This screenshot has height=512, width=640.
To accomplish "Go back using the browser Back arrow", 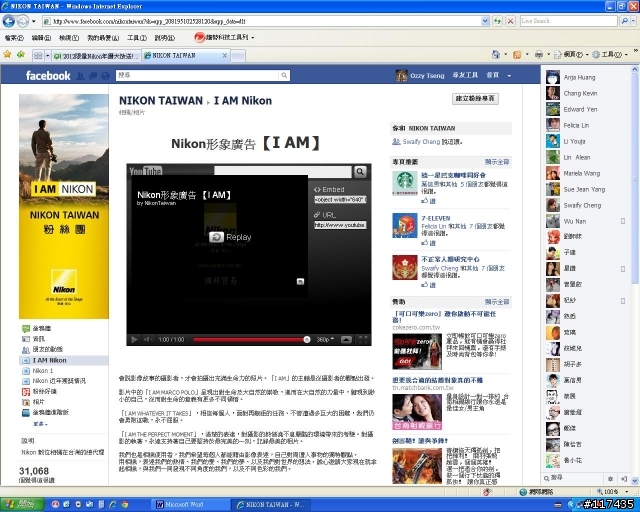I will coord(9,21).
